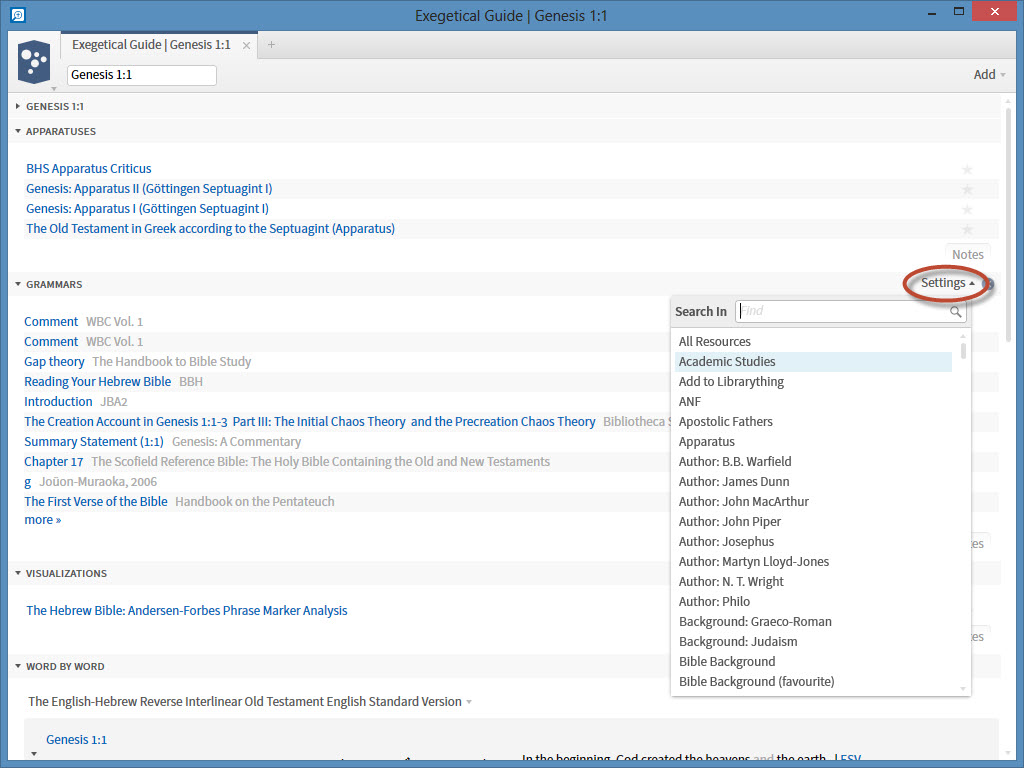Open Introduction JBA2 link
1024x768 pixels.
click(58, 402)
